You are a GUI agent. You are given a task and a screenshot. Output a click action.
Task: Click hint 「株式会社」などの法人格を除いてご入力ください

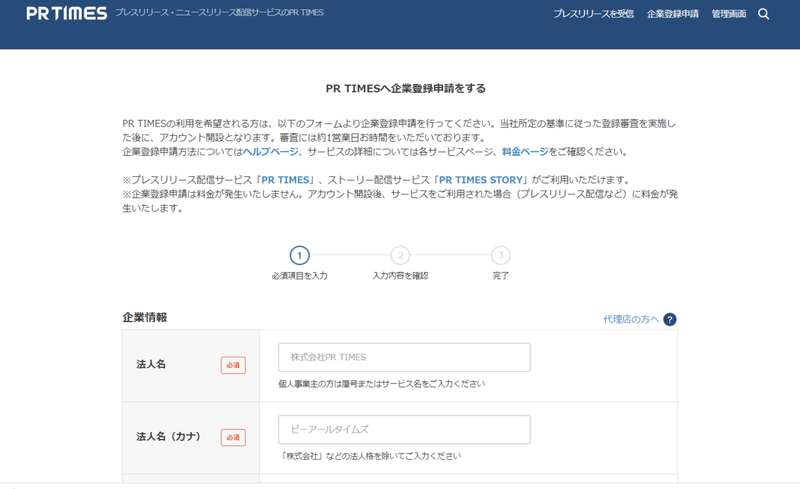point(370,456)
